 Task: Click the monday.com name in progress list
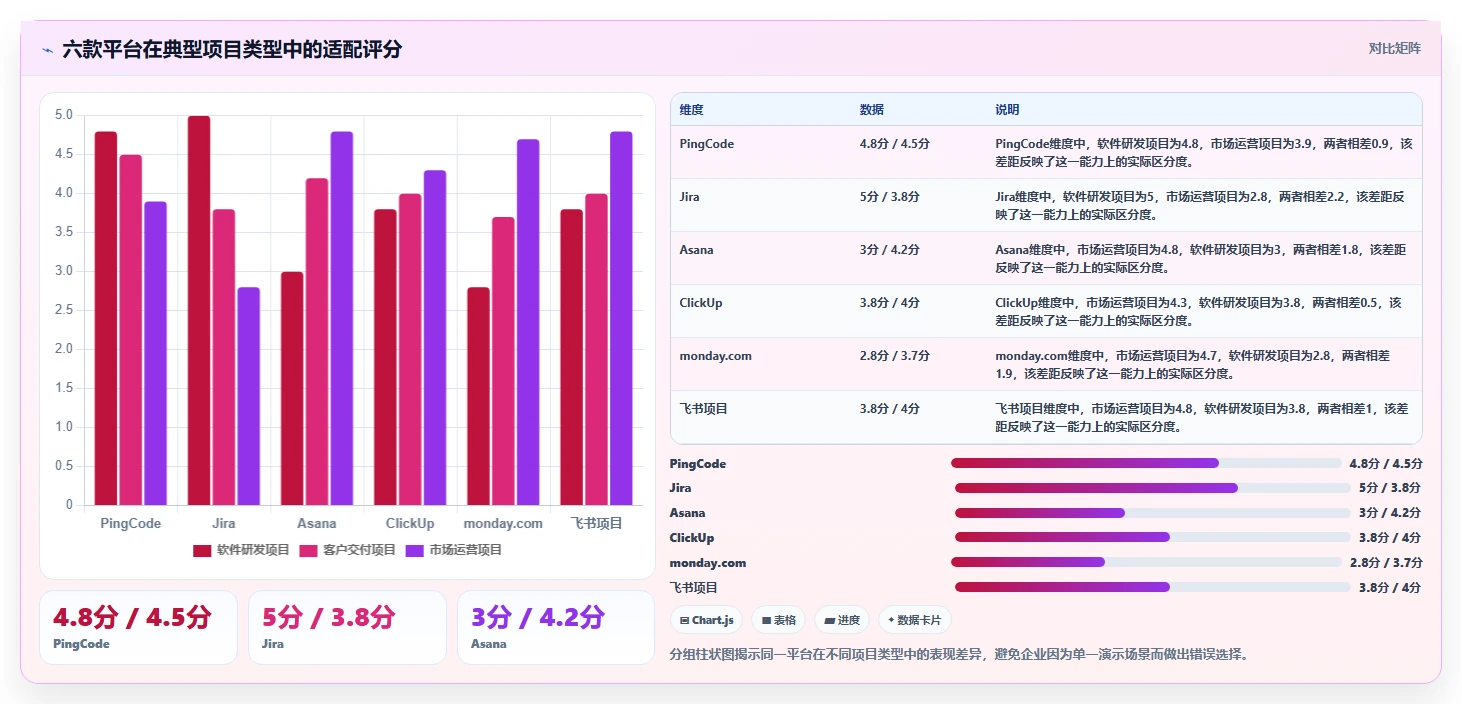[708, 563]
